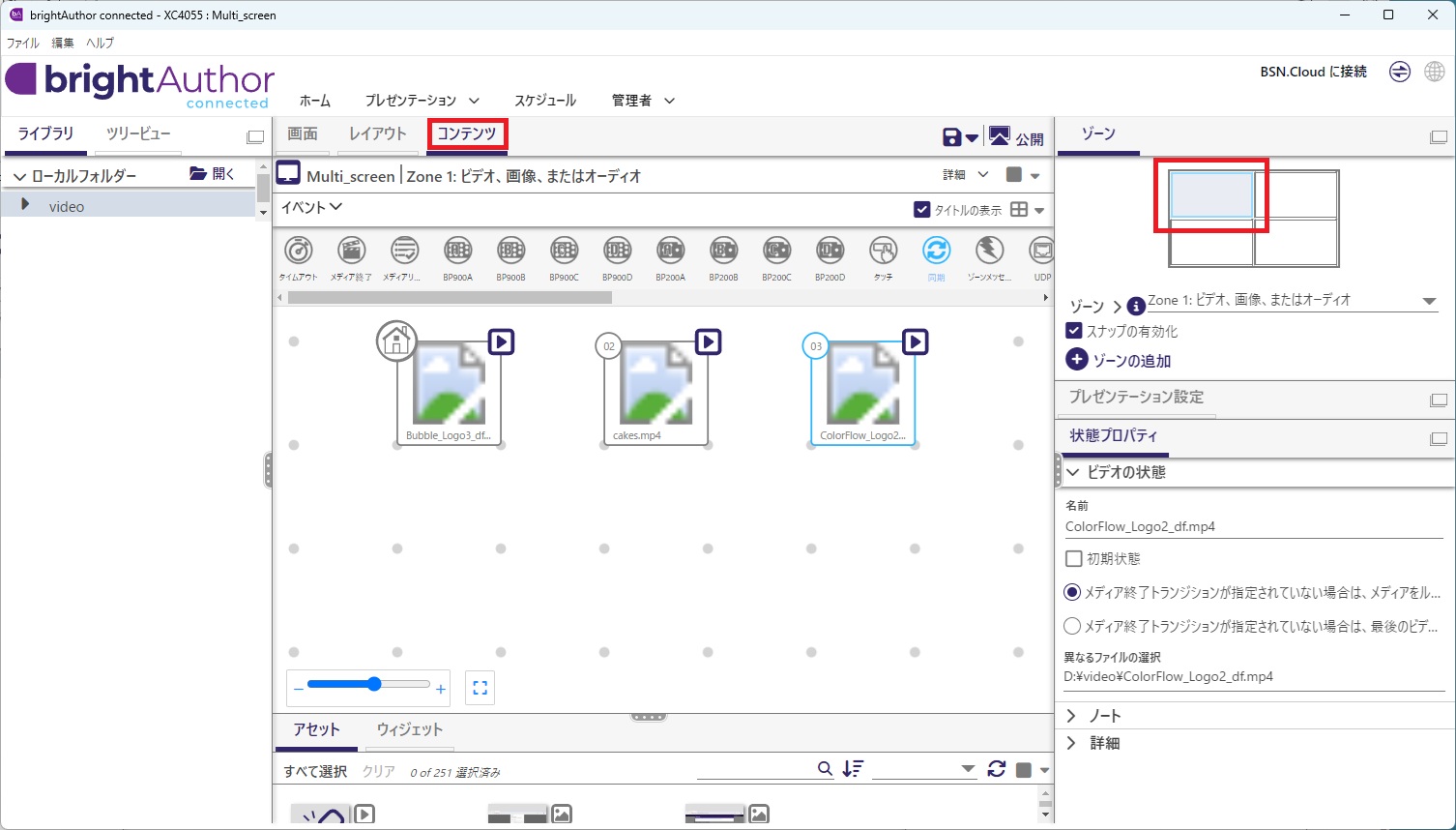Click the save presentation disk icon
The height and width of the screenshot is (830, 1456).
[952, 137]
